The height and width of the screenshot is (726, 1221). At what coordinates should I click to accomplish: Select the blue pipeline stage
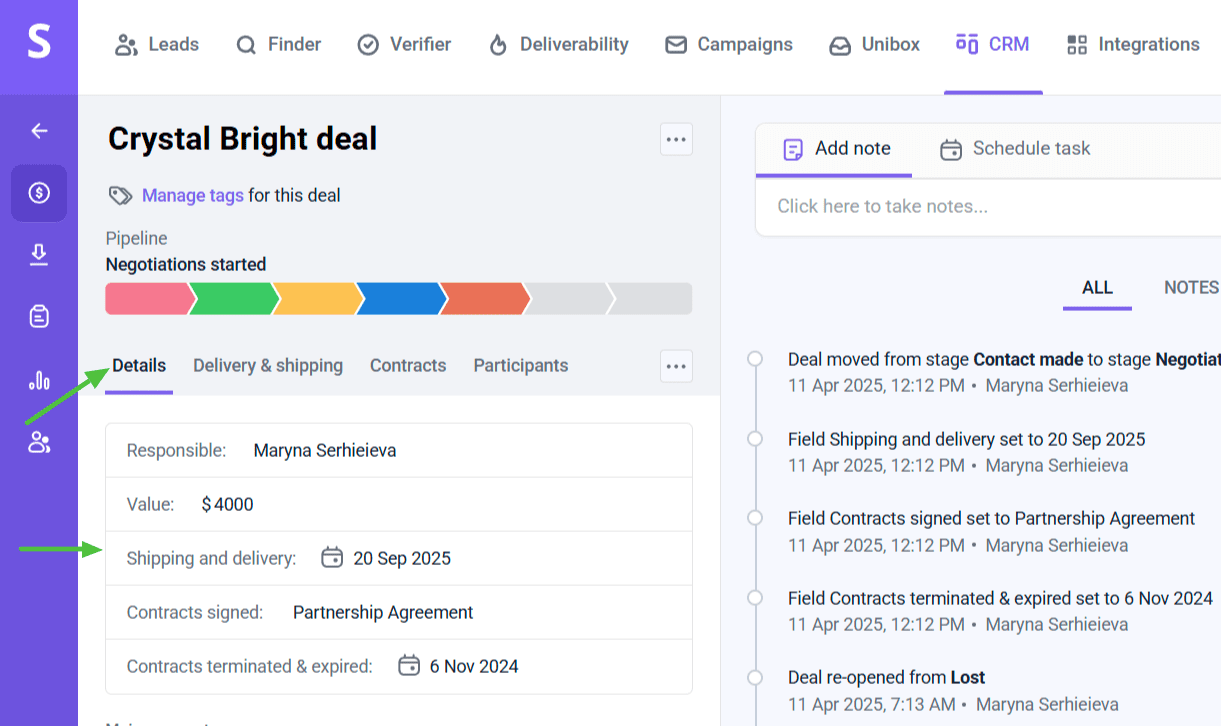[400, 299]
